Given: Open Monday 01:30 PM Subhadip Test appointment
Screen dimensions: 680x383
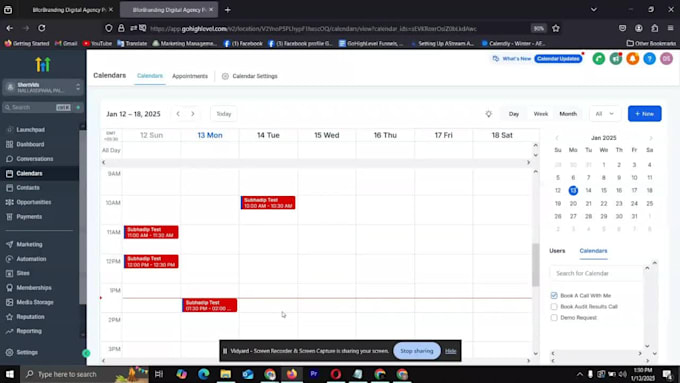Looking at the screenshot, I should [x=209, y=305].
